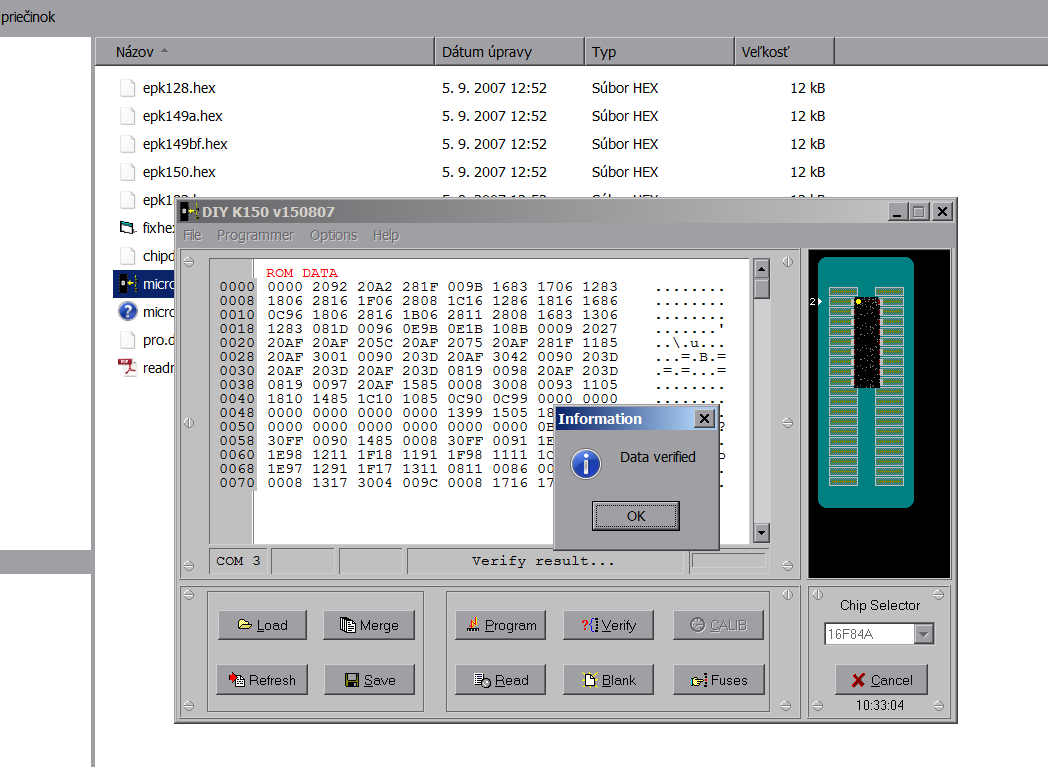Click OK in the Information dialog

[x=635, y=516]
